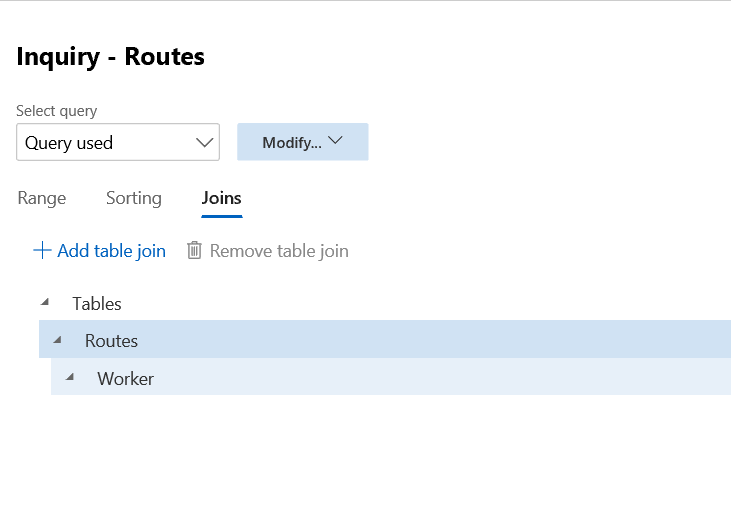Click the plus icon for Add table join
The width and height of the screenshot is (731, 511).
point(42,251)
